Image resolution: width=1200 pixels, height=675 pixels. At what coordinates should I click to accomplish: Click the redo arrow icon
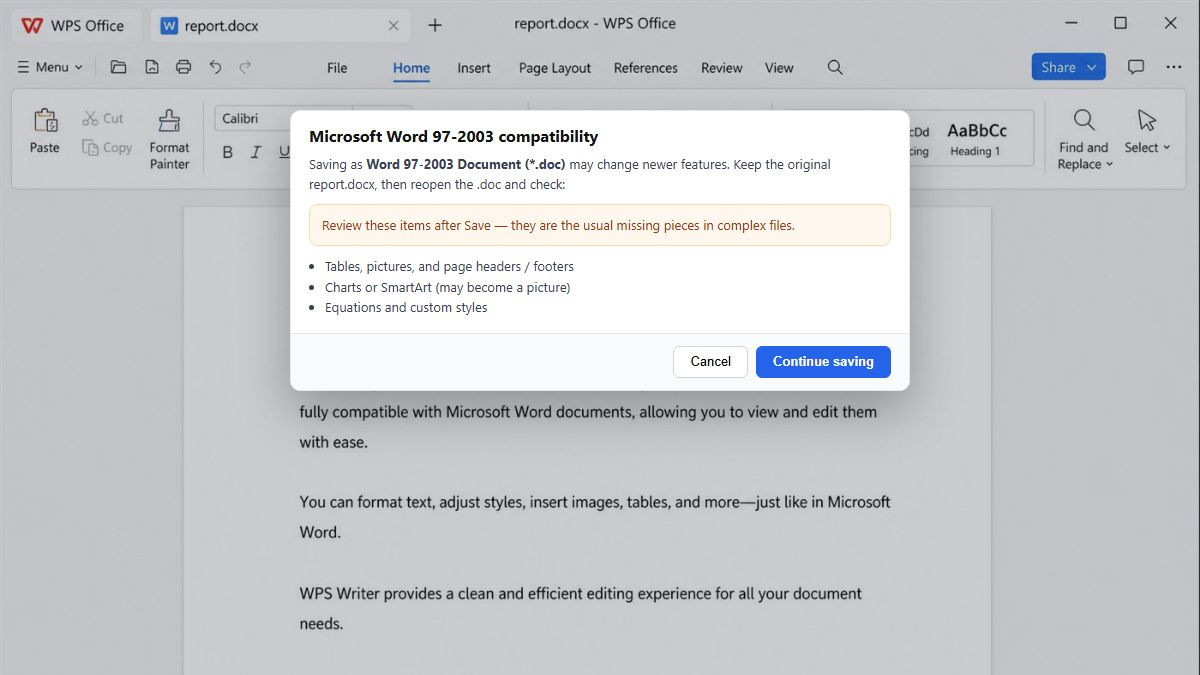click(245, 67)
